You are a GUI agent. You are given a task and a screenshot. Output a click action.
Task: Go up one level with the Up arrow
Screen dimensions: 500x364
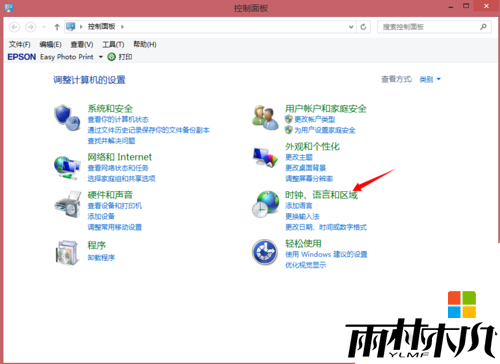pyautogui.click(x=57, y=27)
